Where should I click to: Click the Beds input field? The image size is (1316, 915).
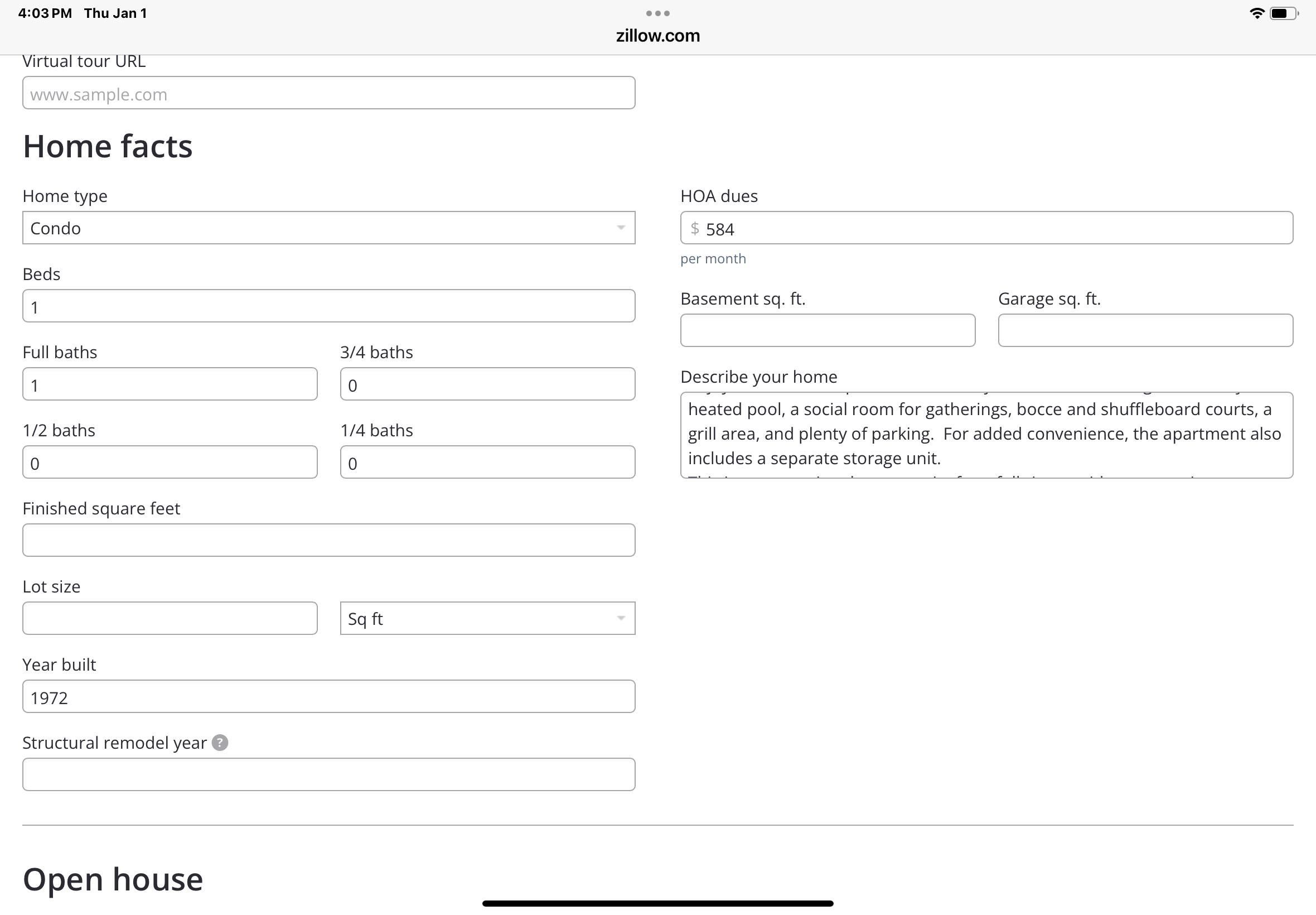point(328,306)
